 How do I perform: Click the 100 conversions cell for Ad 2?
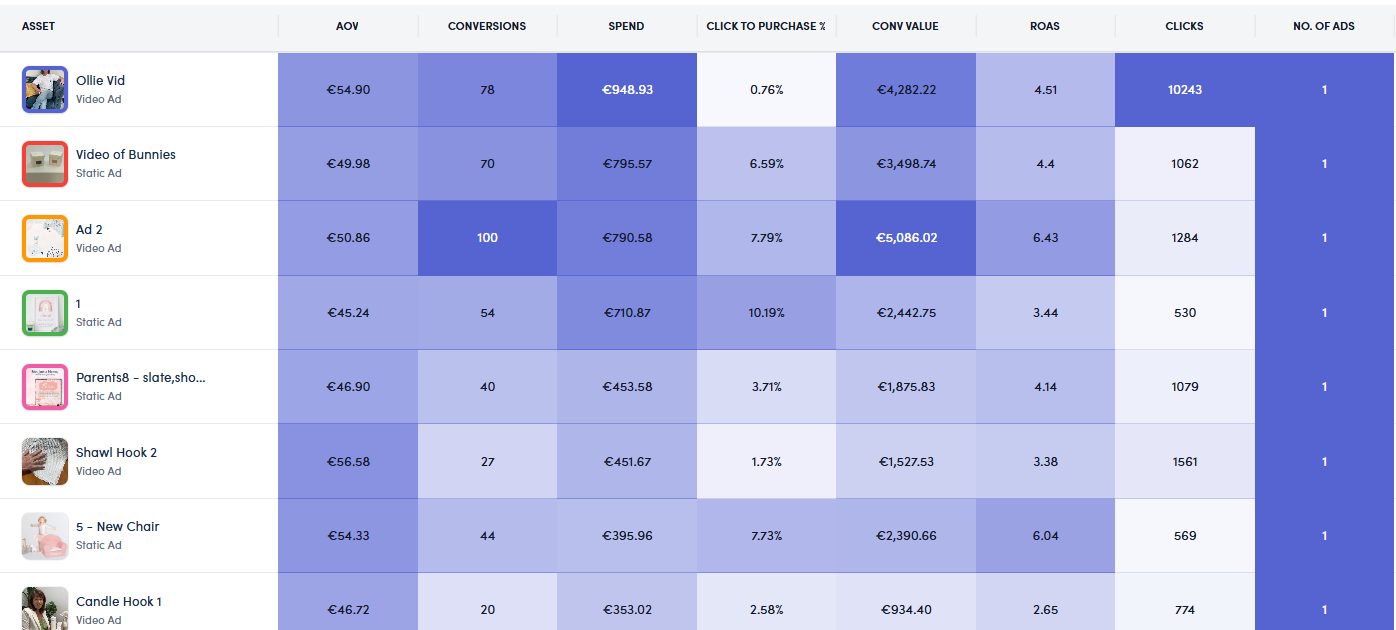coord(487,238)
